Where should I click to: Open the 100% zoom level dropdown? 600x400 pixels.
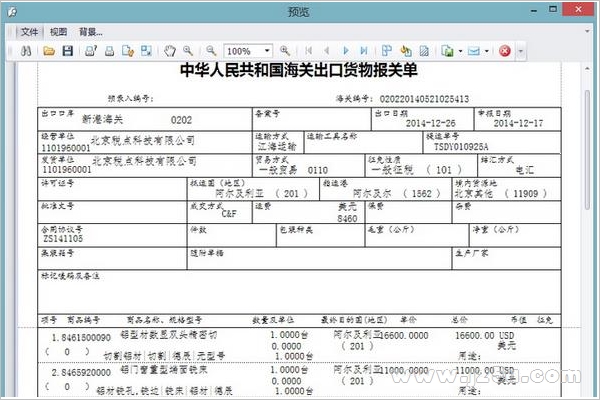click(267, 51)
